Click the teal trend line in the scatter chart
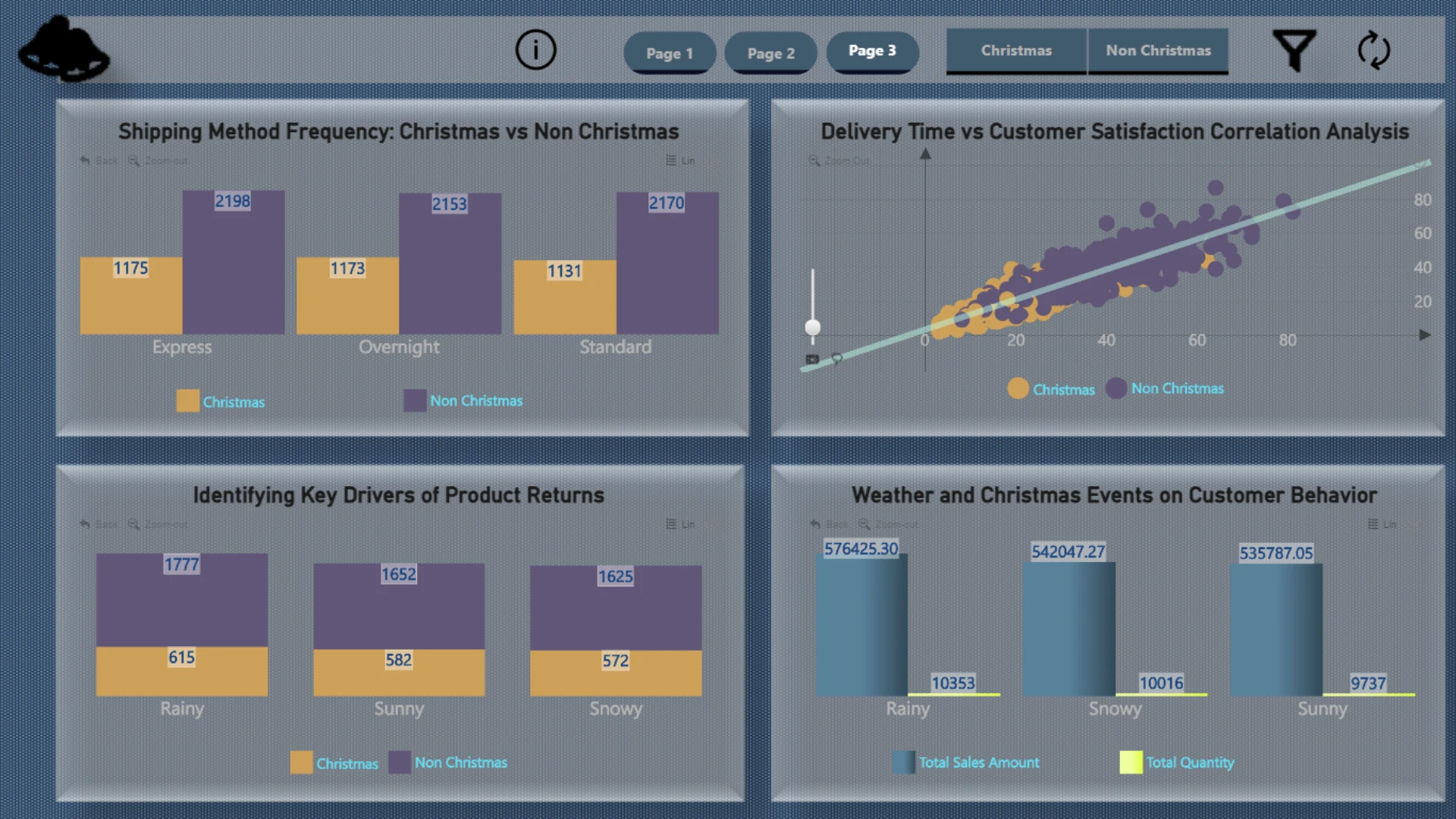This screenshot has height=819, width=1456. click(1116, 265)
